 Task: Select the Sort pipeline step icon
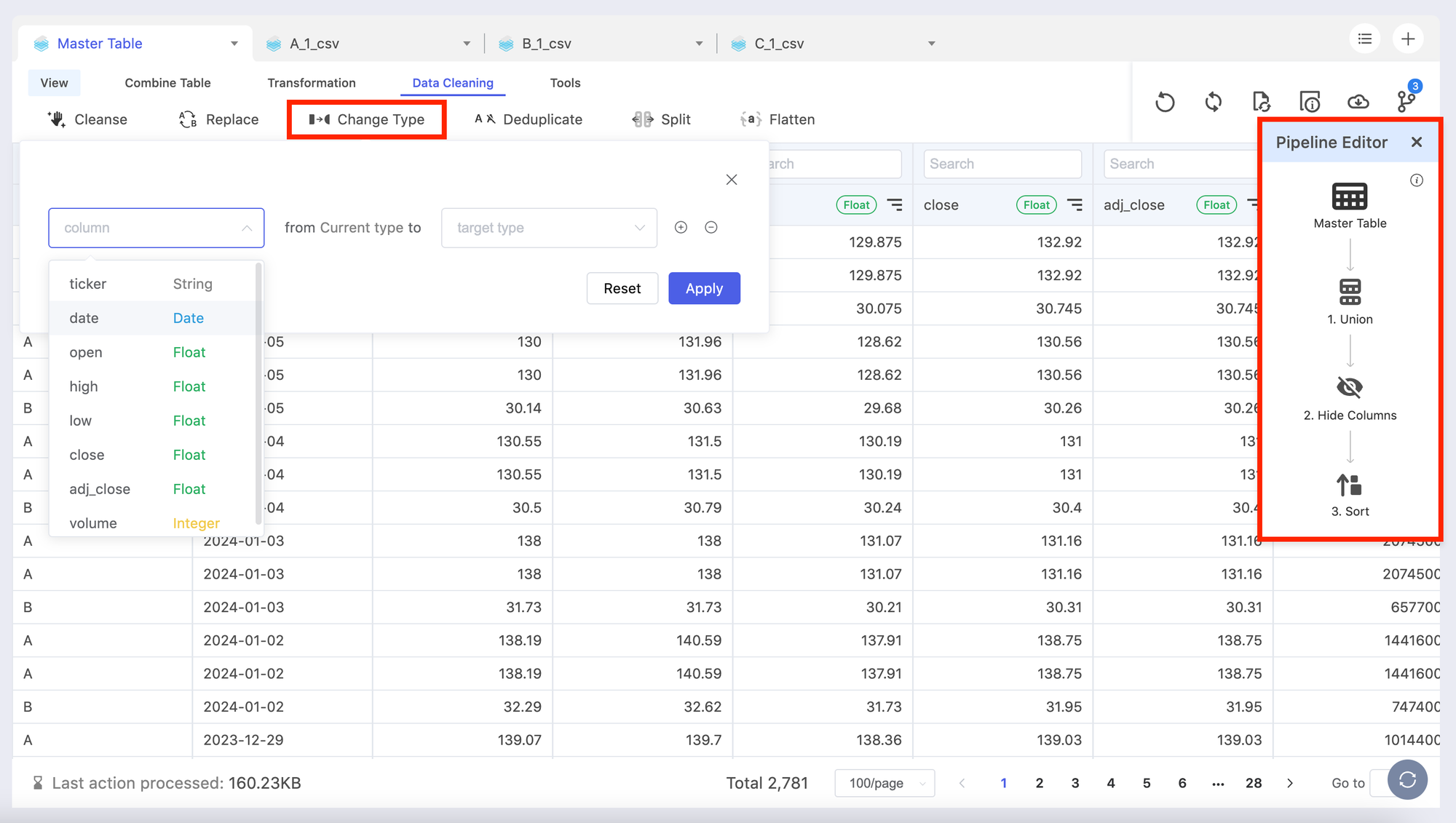click(1350, 485)
